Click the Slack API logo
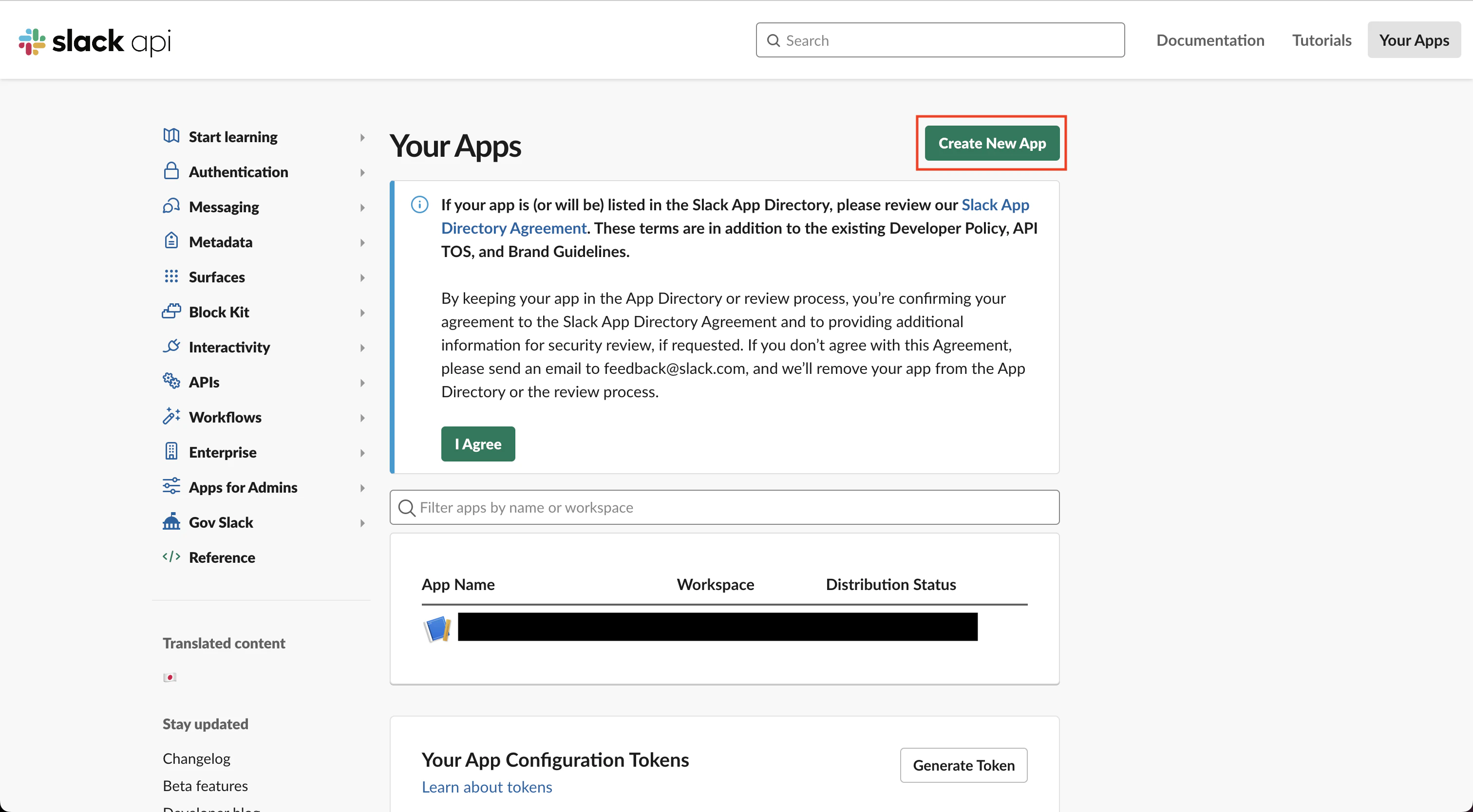 [x=95, y=41]
